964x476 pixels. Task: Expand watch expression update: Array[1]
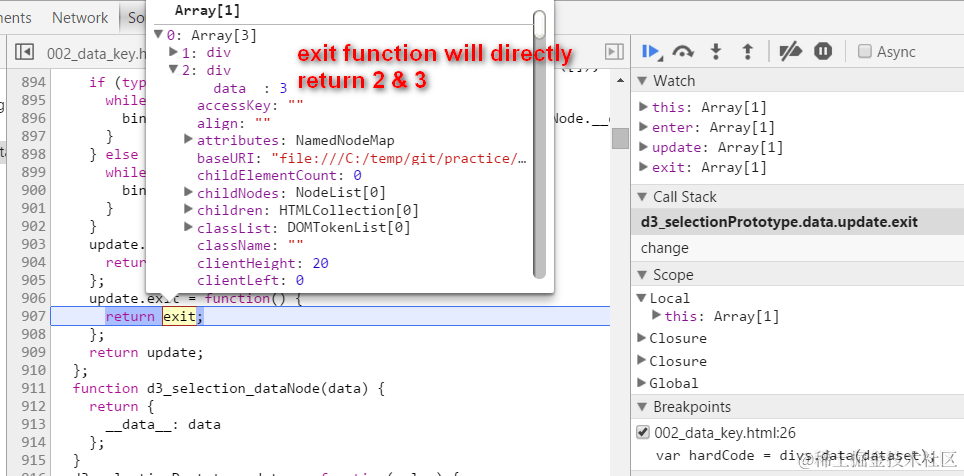pos(643,147)
